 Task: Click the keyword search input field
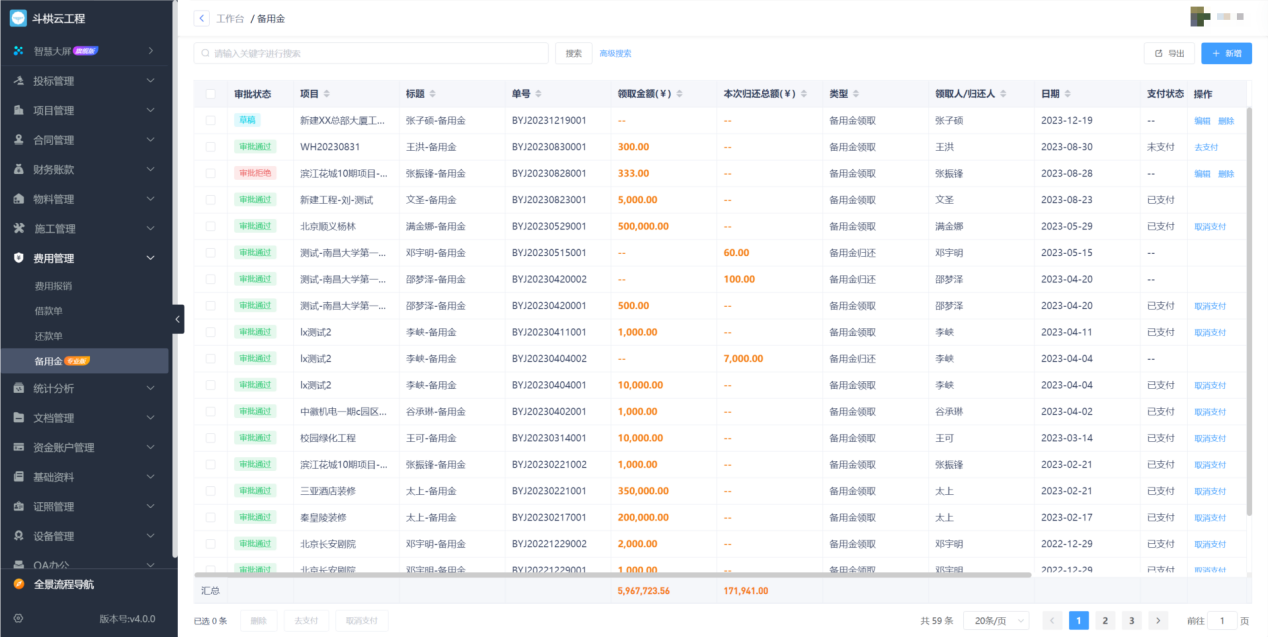(371, 53)
